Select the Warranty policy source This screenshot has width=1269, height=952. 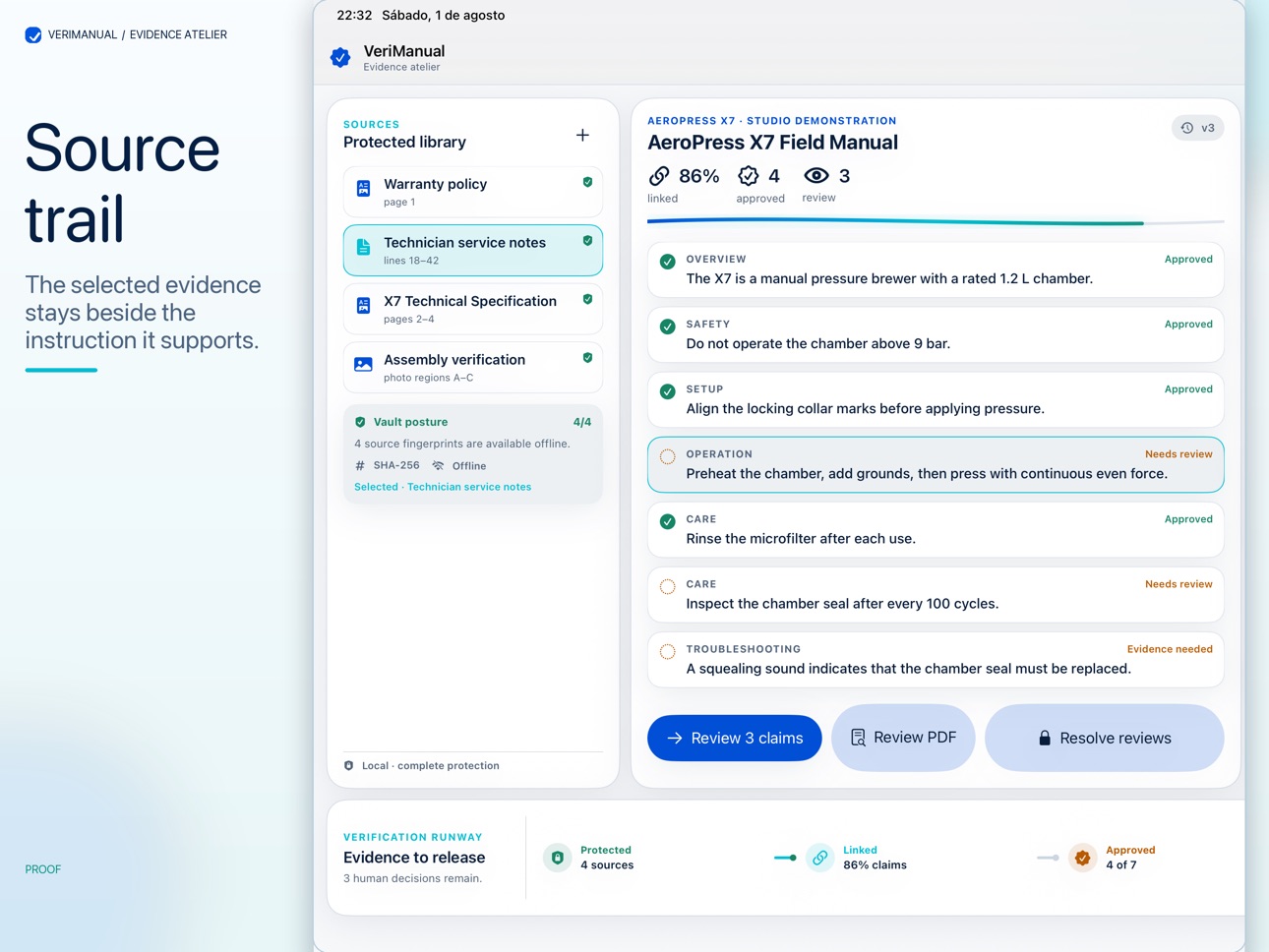coord(473,192)
